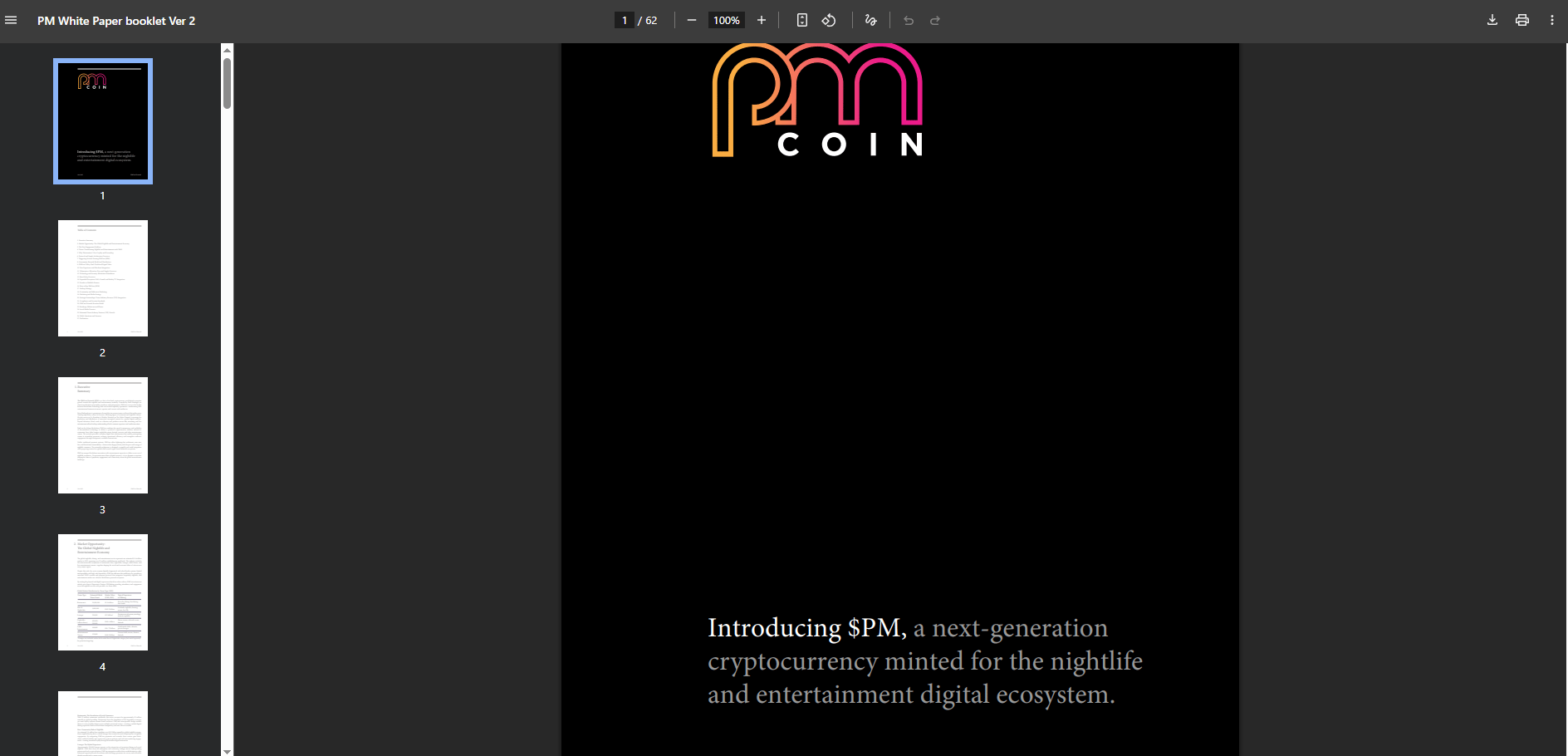Click the total page count "/ 62"

coord(648,21)
